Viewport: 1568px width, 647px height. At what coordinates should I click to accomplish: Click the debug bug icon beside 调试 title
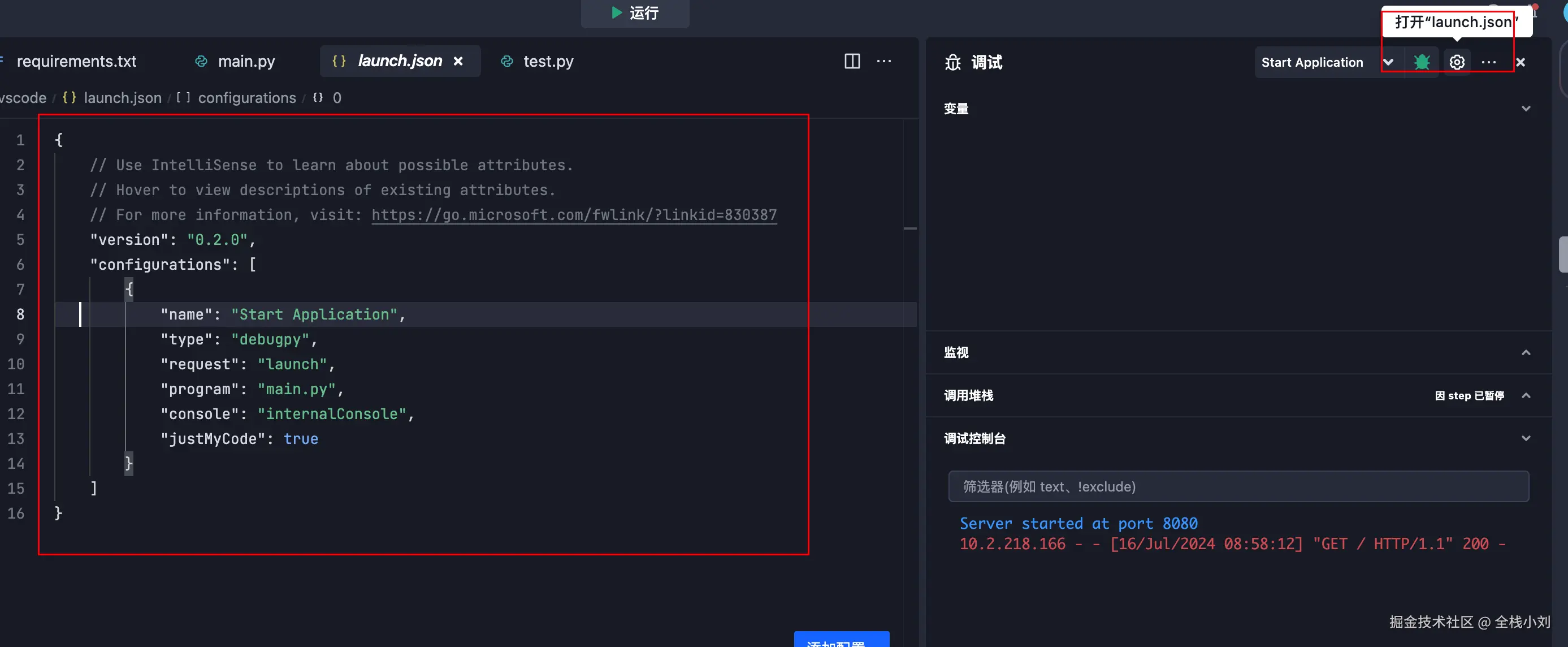click(952, 62)
